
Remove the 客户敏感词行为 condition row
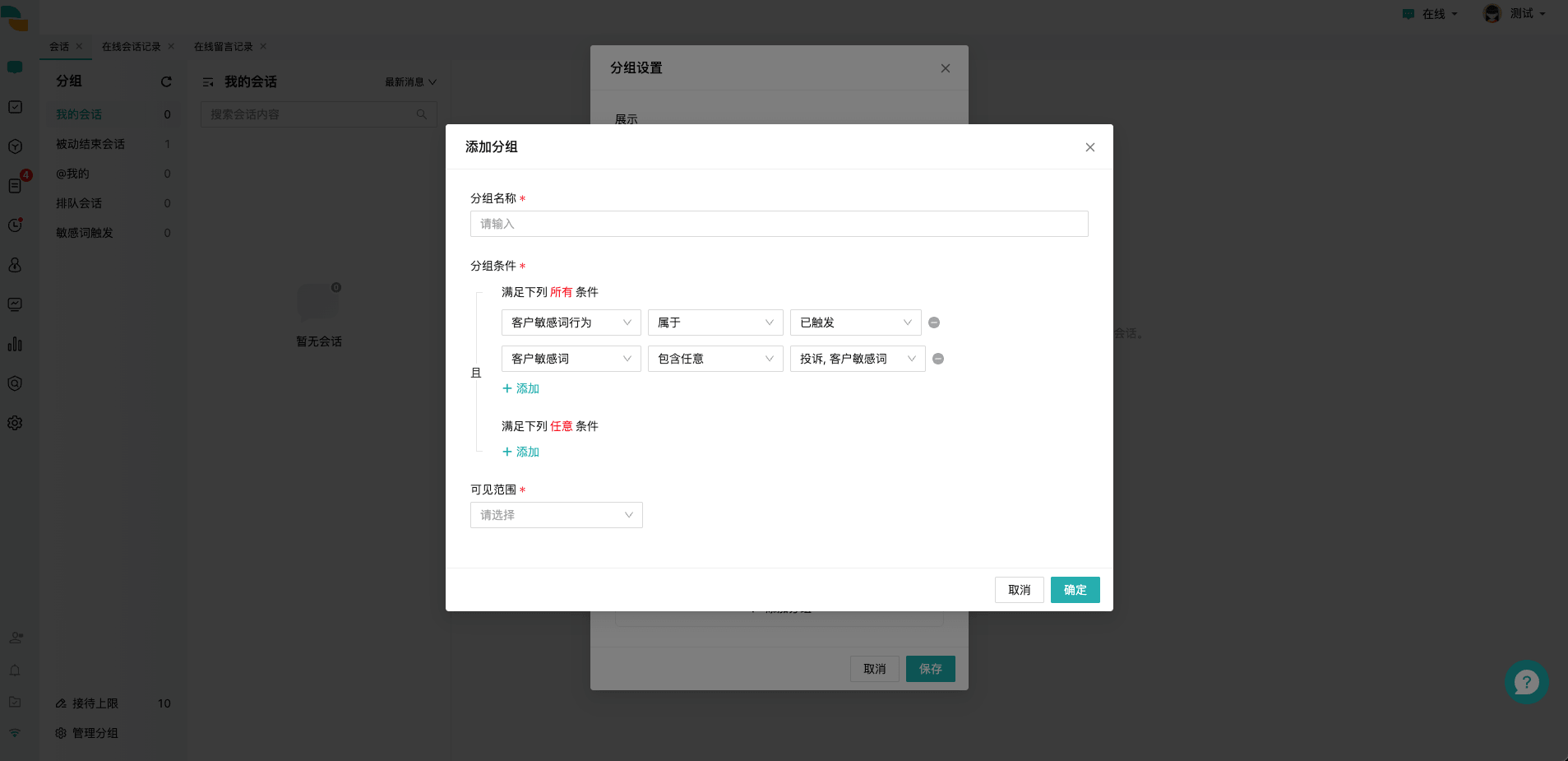point(934,322)
